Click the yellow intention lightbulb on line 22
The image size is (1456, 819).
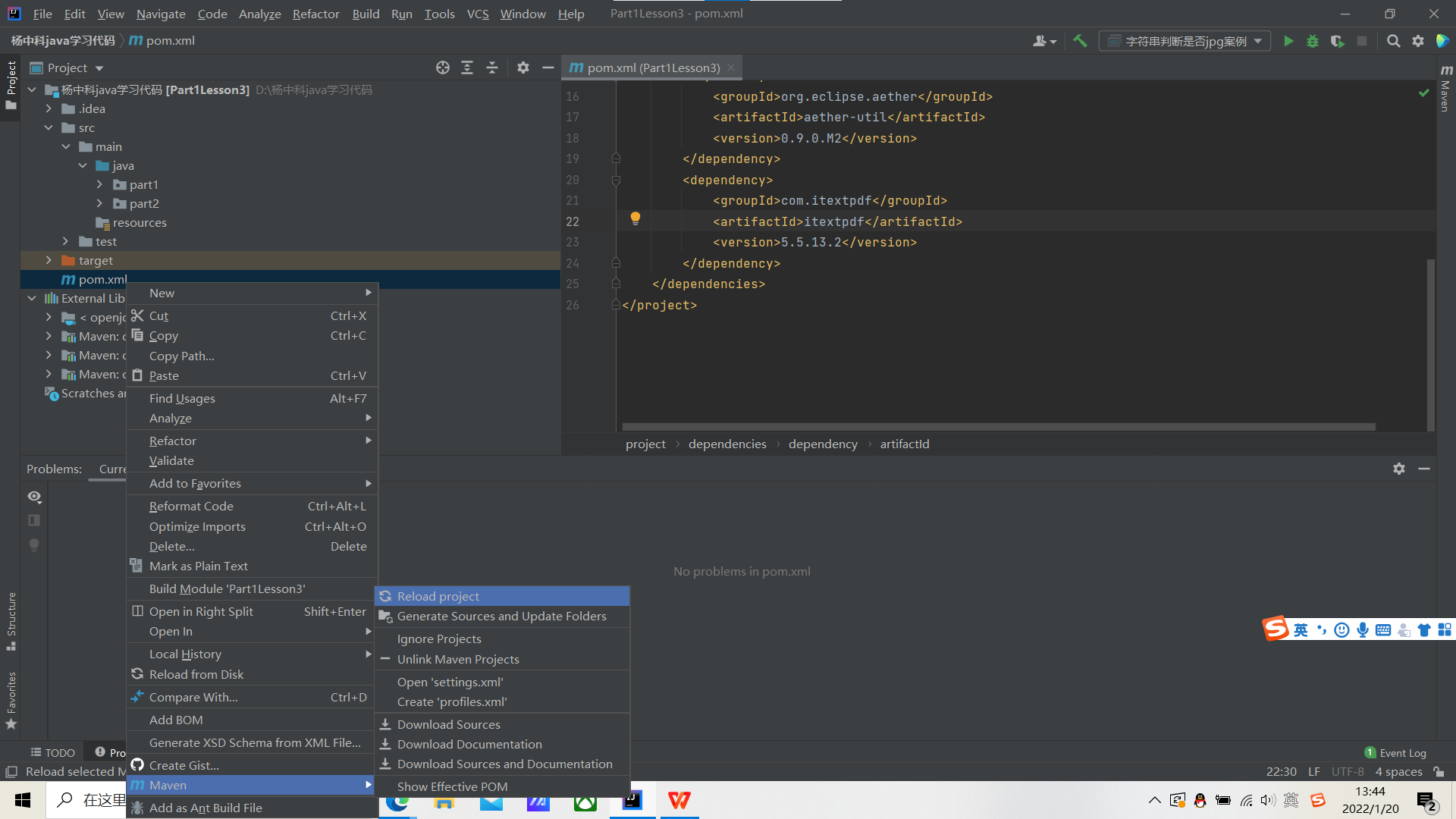[635, 218]
